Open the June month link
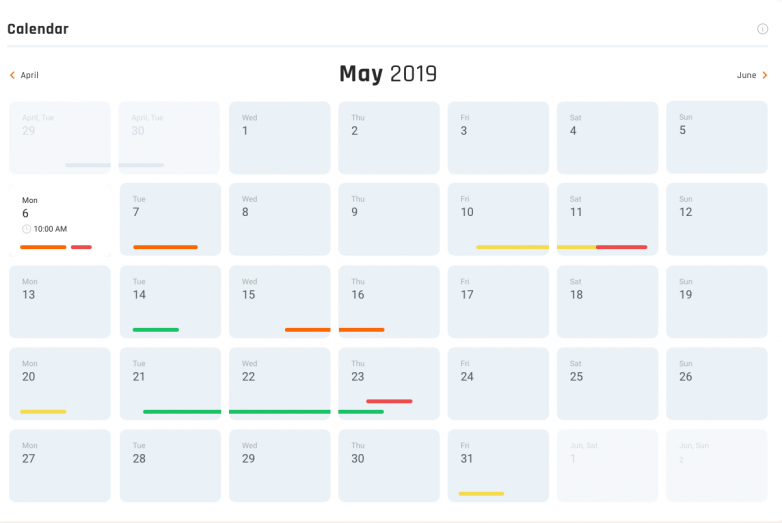Viewport: 782px width, 523px height. pyautogui.click(x=747, y=75)
